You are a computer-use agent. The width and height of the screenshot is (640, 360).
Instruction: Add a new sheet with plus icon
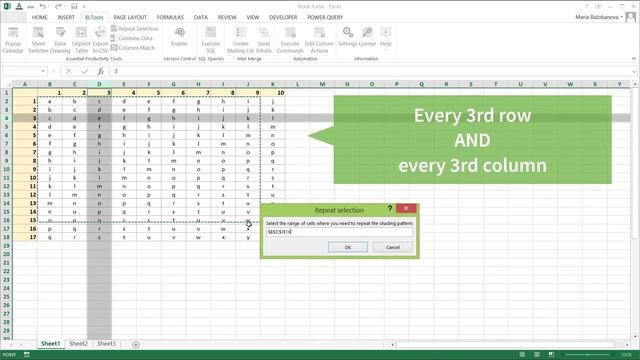pyautogui.click(x=136, y=344)
